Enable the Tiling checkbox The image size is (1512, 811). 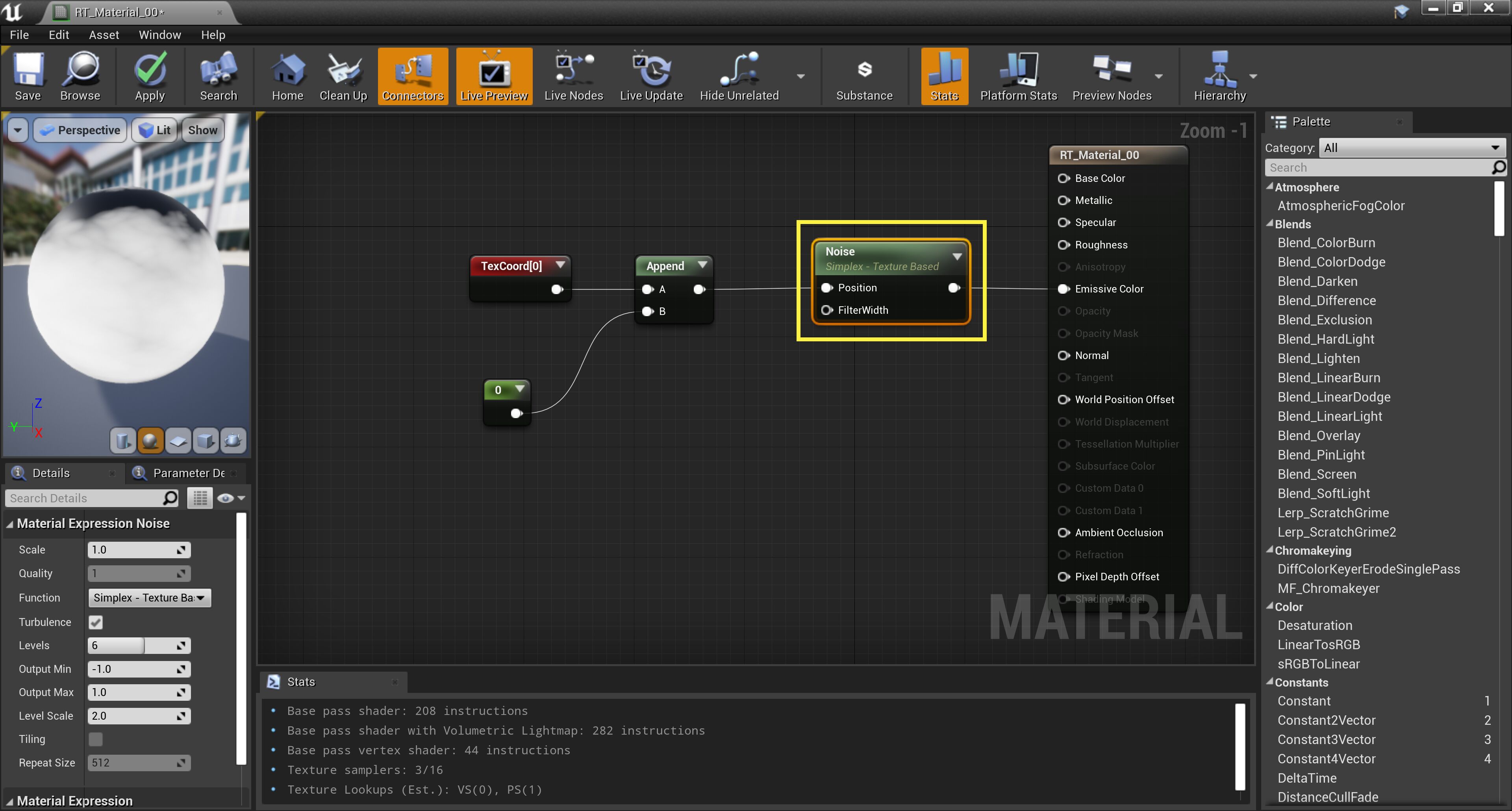point(96,739)
